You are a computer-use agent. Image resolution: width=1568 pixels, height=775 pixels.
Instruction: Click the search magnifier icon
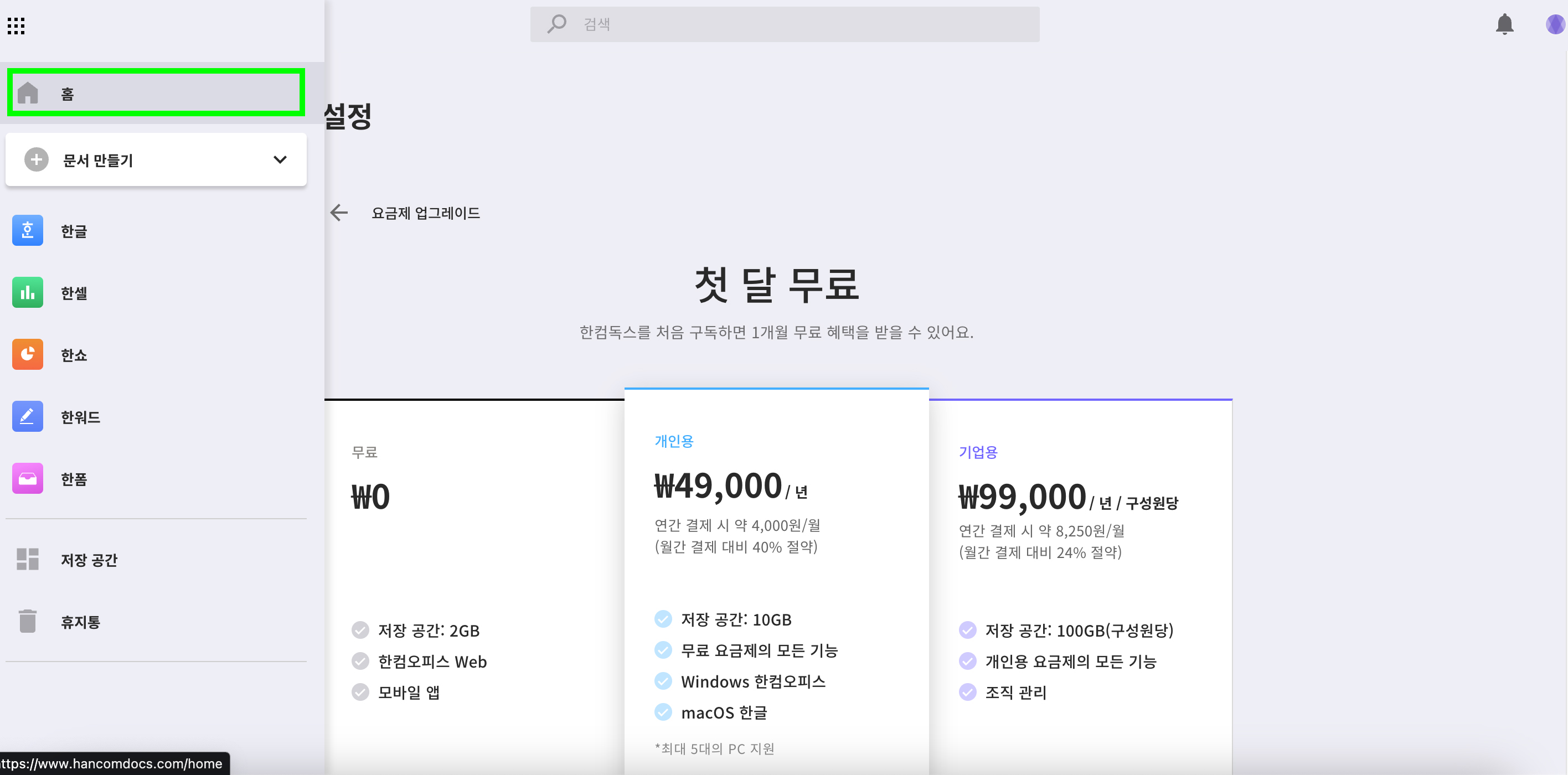click(556, 24)
